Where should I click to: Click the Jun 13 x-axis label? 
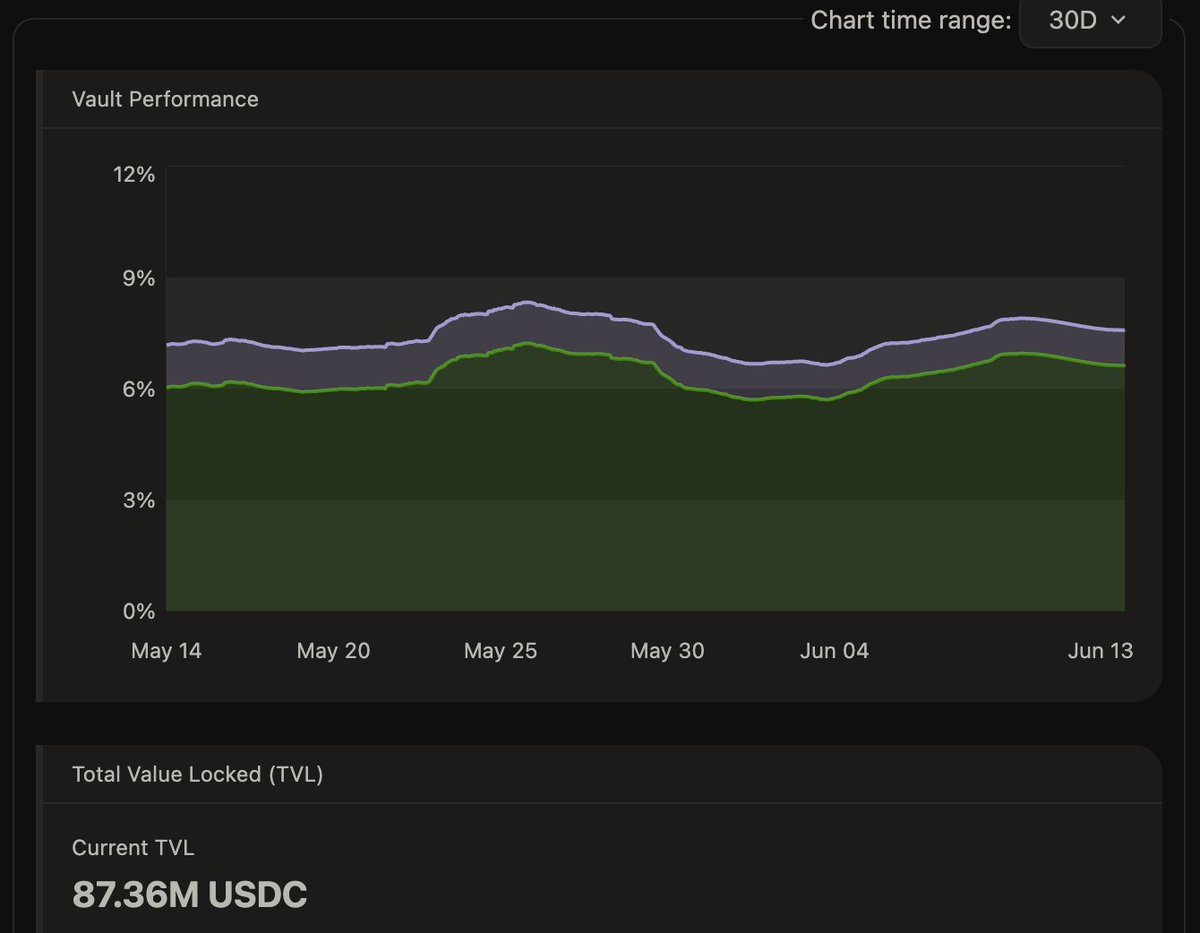tap(1100, 651)
